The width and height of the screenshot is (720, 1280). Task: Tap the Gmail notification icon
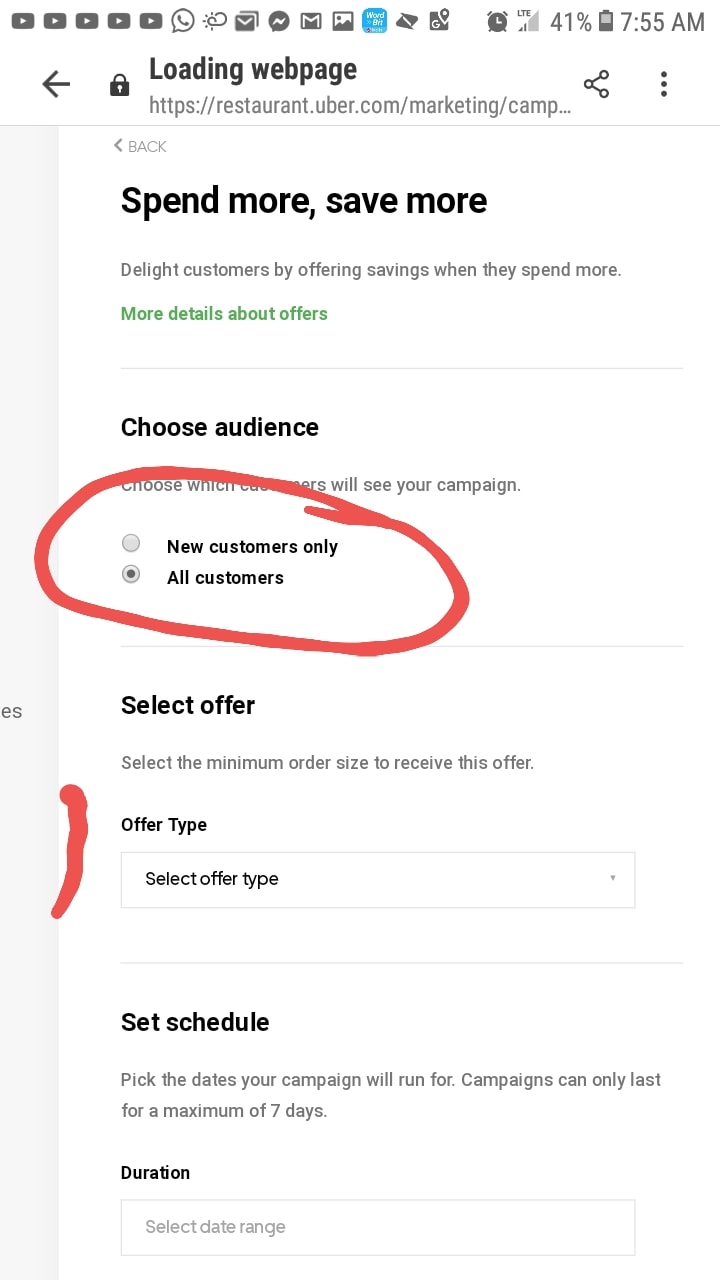[x=311, y=21]
